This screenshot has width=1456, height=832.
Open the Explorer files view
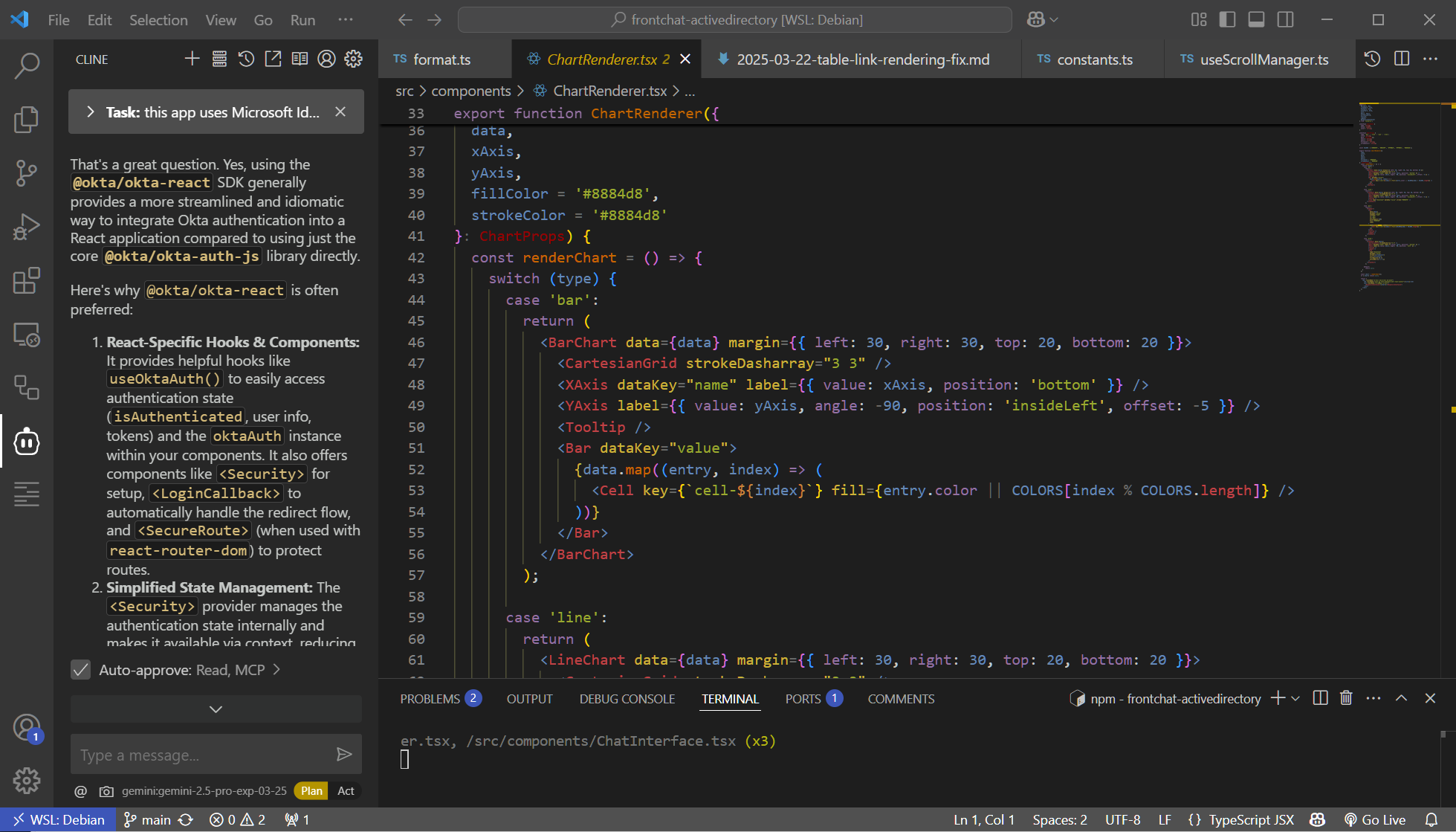point(27,119)
